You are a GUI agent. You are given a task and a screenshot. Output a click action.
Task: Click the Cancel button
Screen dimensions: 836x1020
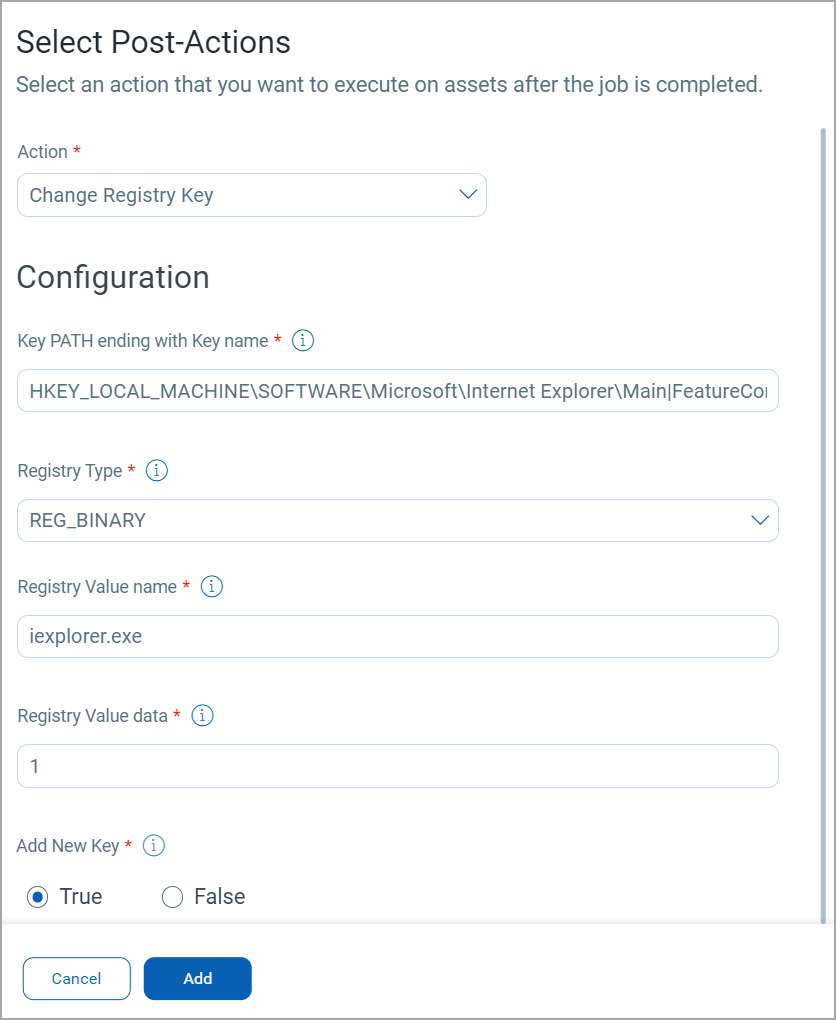pyautogui.click(x=76, y=978)
